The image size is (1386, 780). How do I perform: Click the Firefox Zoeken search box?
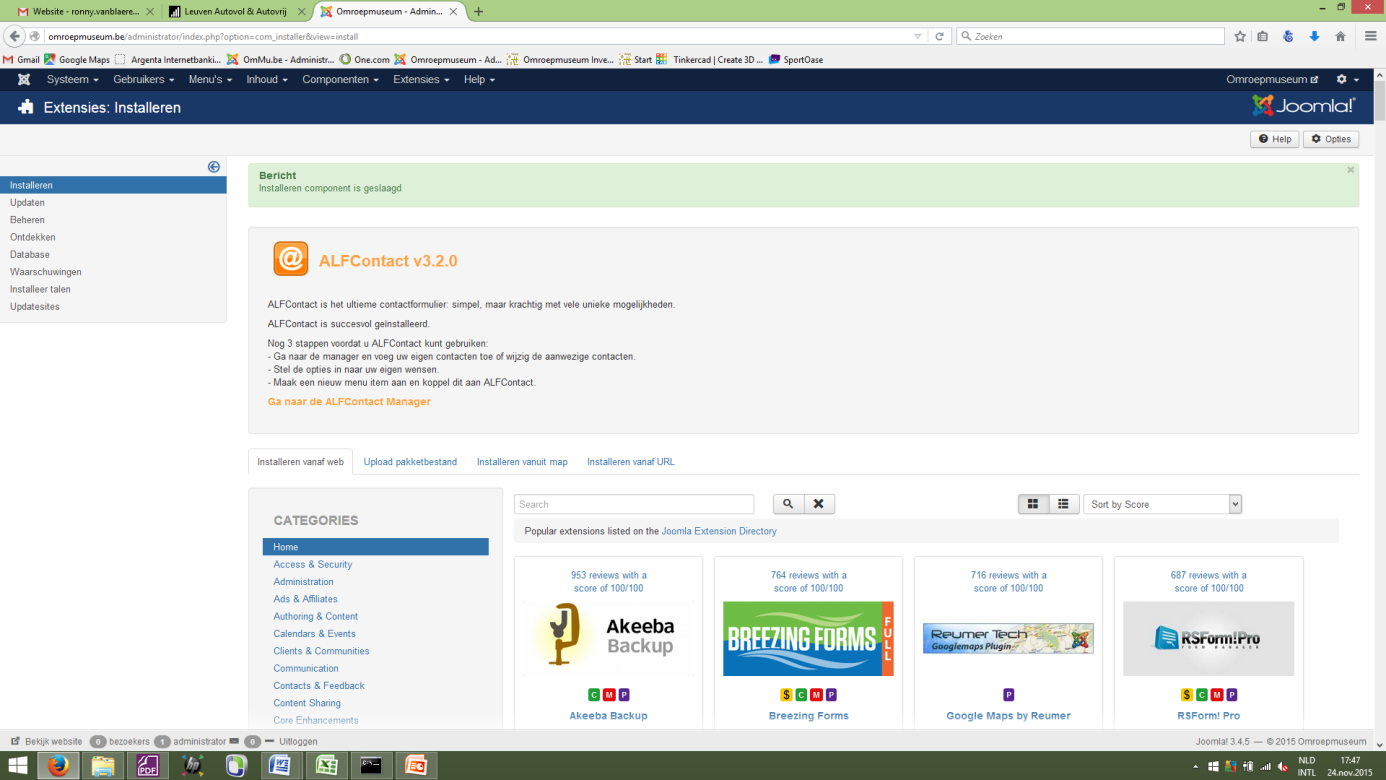point(1090,36)
